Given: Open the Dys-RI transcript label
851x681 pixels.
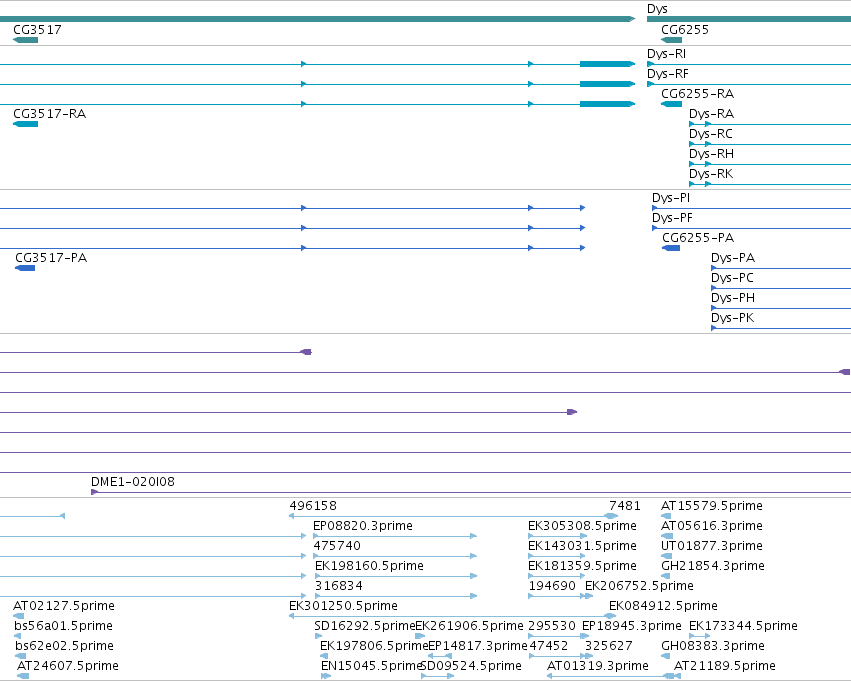Looking at the screenshot, I should click(666, 54).
